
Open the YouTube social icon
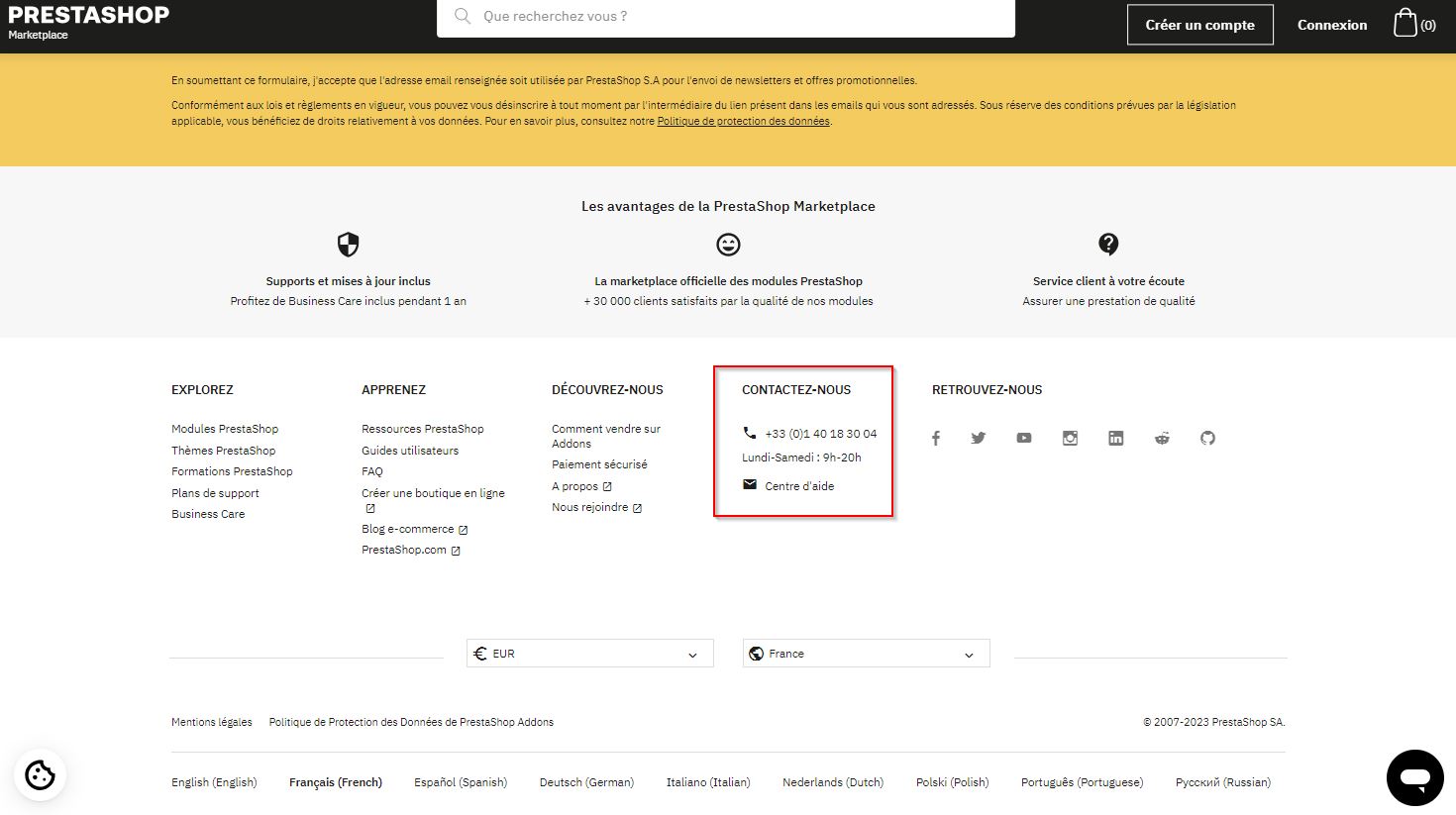1024,438
